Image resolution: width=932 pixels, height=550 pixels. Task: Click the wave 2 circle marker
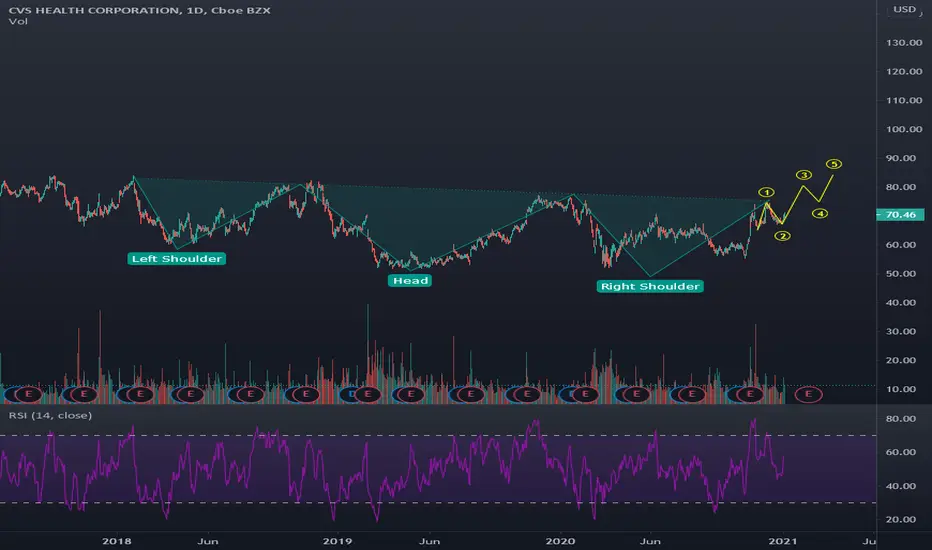(x=782, y=236)
